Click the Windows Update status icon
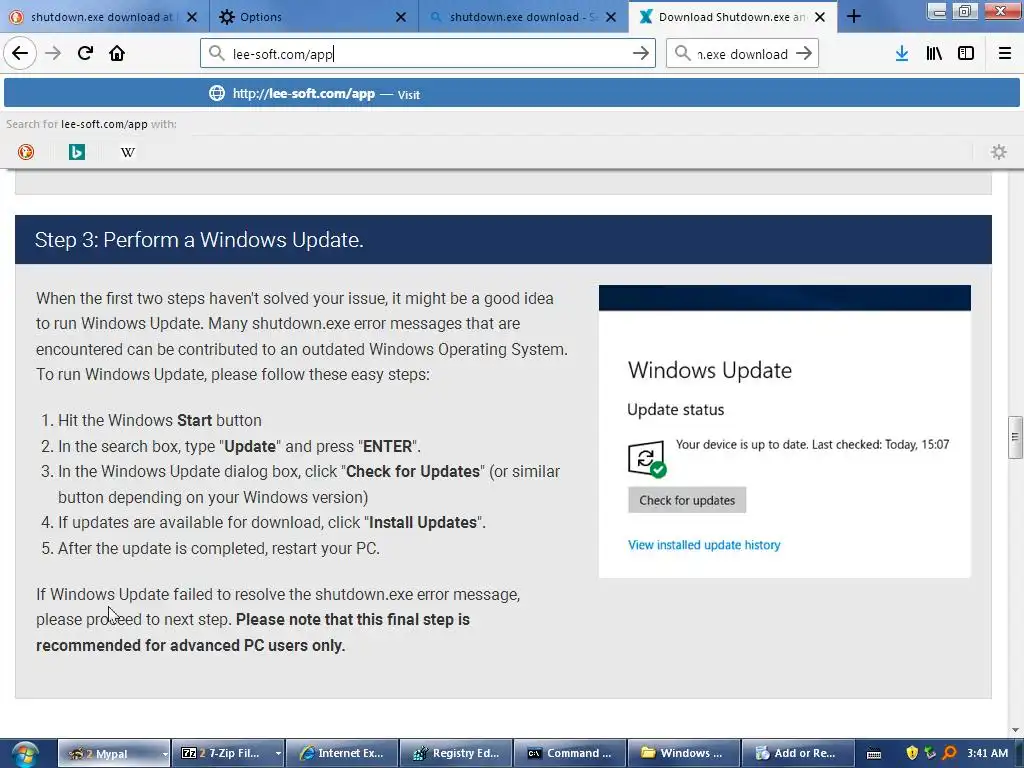The image size is (1024, 768). tap(647, 458)
